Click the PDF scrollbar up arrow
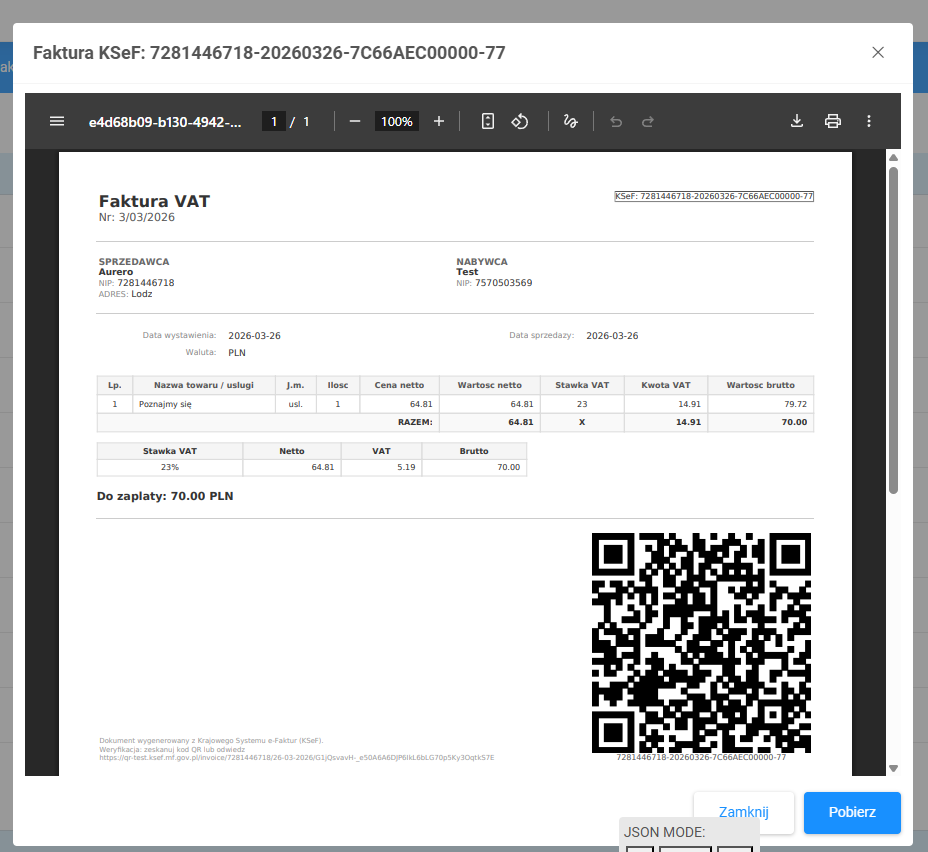The image size is (928, 852). pyautogui.click(x=894, y=157)
